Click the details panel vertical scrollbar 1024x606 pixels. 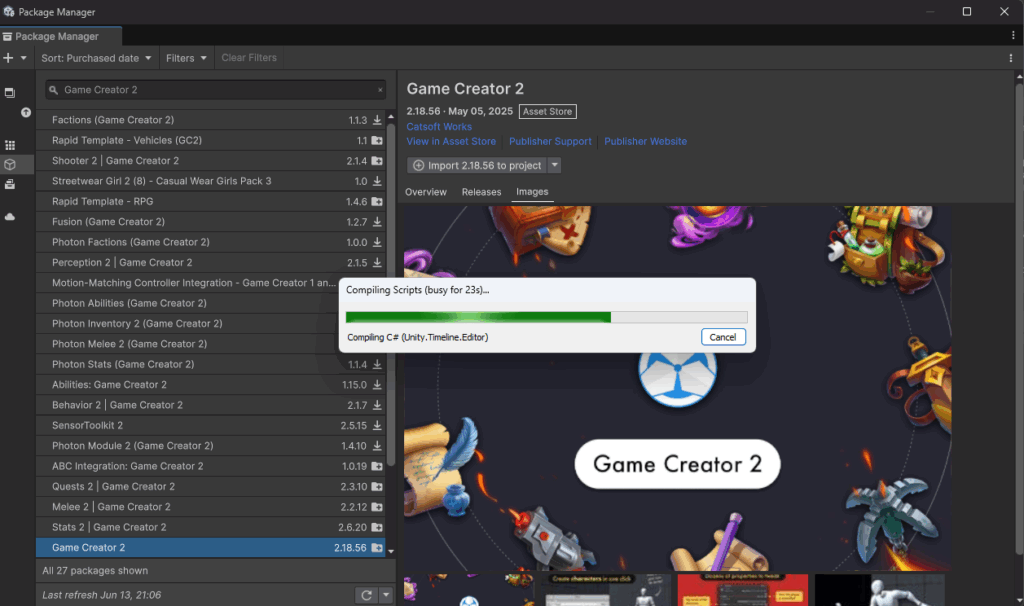[1019, 320]
